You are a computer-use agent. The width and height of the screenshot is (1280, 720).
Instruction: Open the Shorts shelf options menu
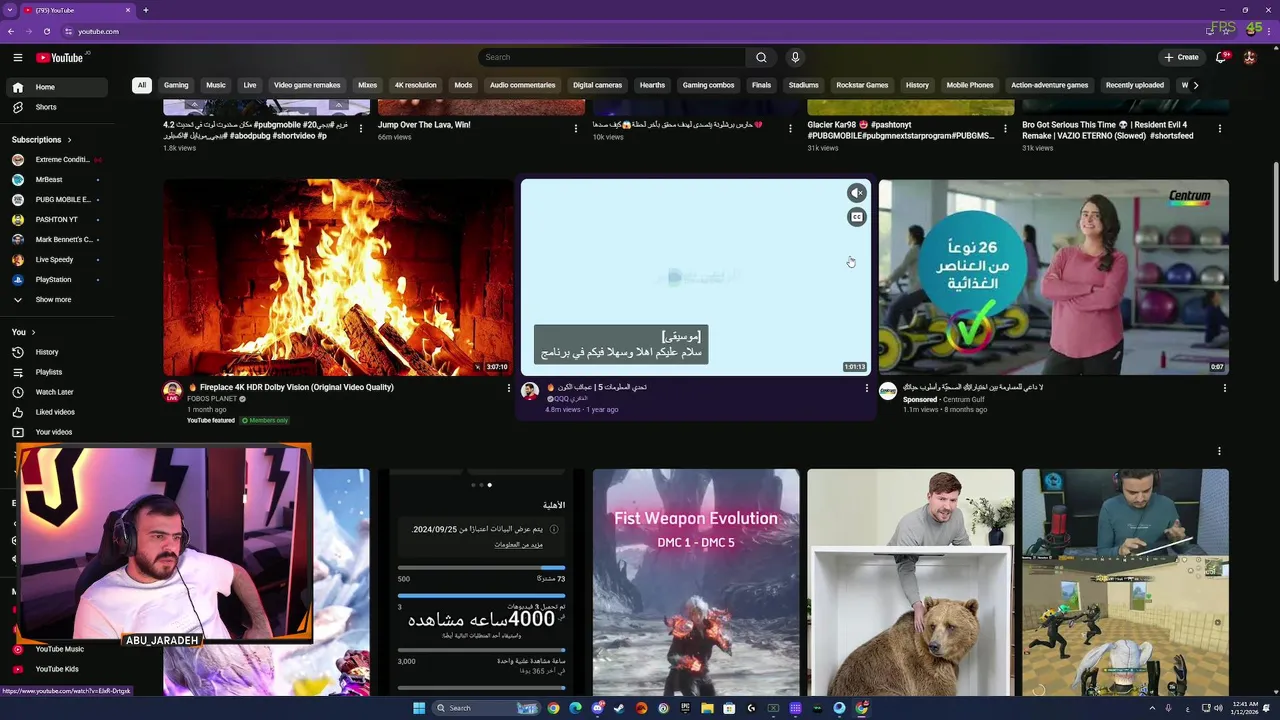click(1219, 451)
